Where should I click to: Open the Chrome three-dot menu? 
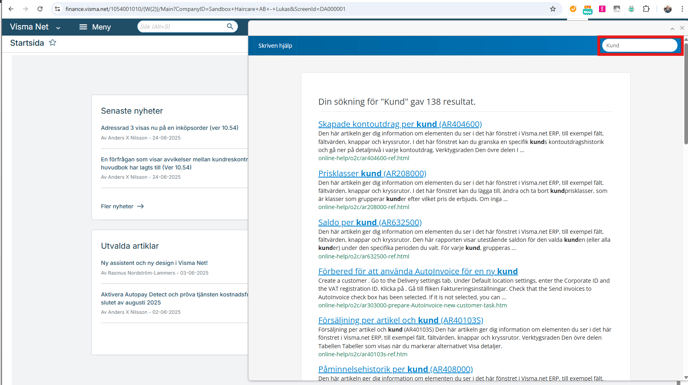tap(683, 9)
